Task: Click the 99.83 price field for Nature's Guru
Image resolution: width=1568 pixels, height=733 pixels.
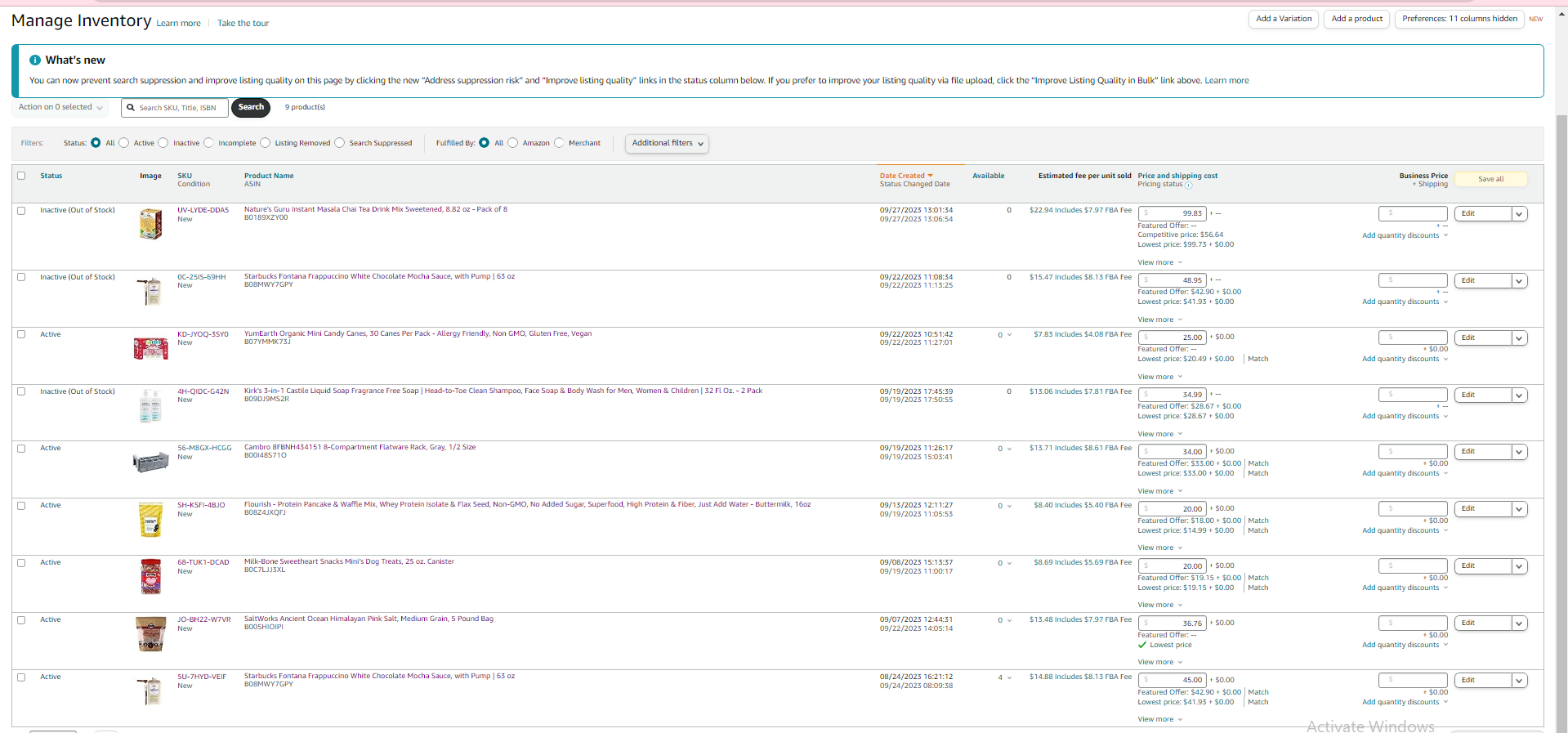Action: [1172, 213]
